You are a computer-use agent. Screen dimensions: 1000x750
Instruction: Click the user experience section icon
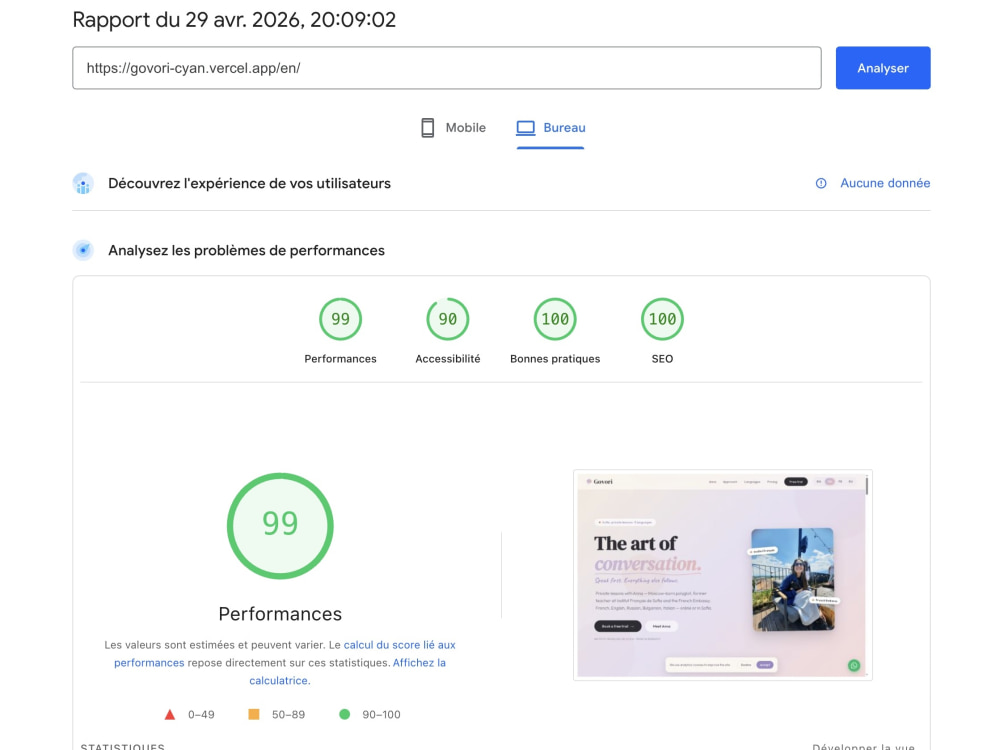pos(83,184)
